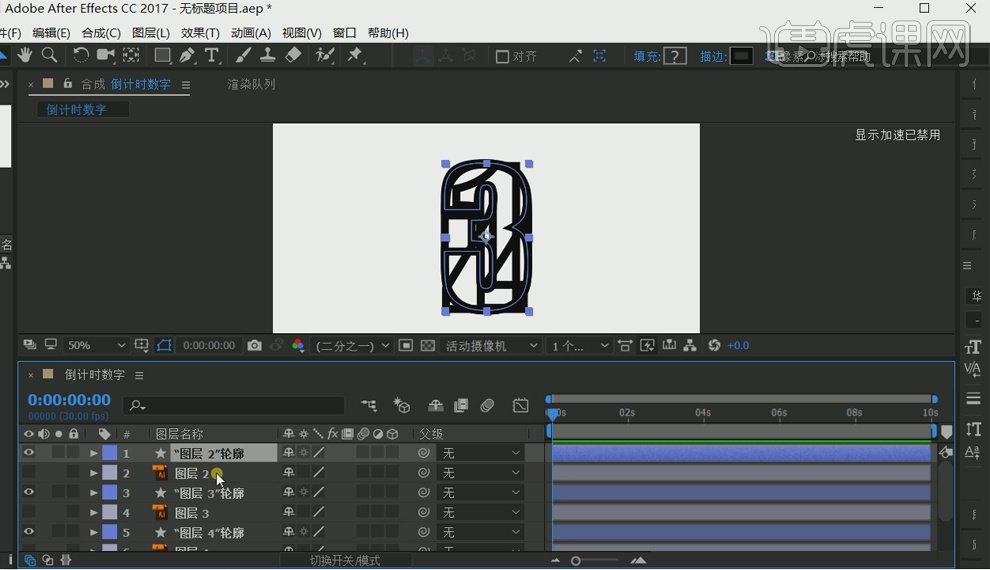Select the Puppet Pin tool
Image resolution: width=990 pixels, height=570 pixels.
pos(355,56)
